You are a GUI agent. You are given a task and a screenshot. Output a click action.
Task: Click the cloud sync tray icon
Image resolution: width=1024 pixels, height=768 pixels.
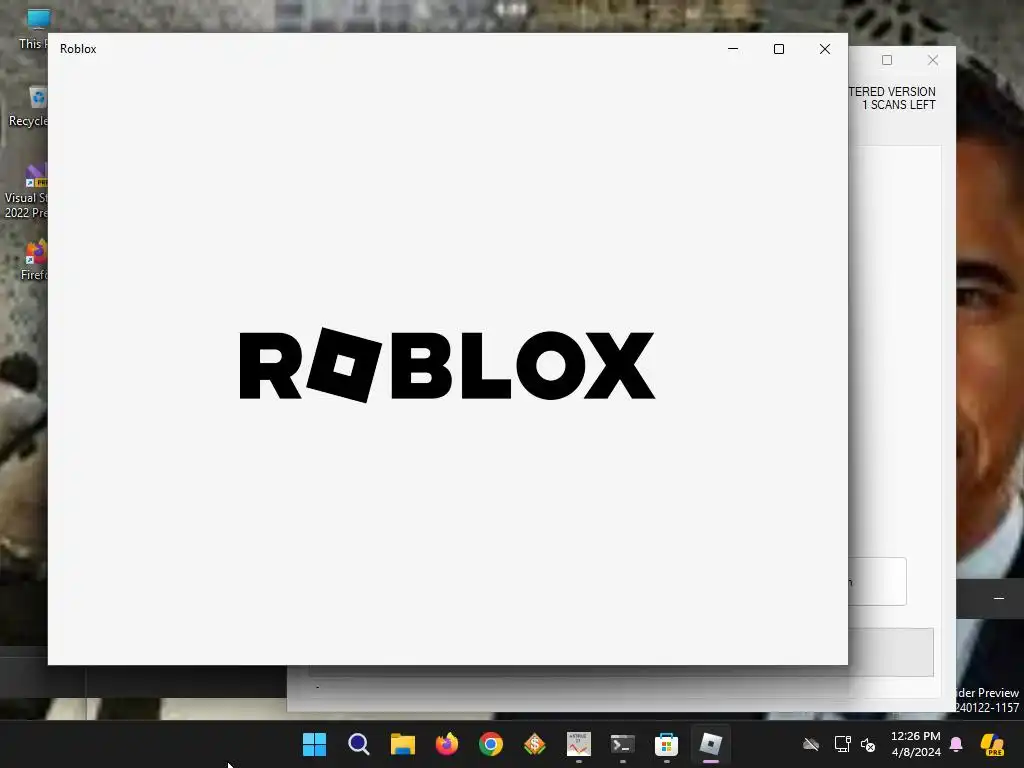pos(811,744)
